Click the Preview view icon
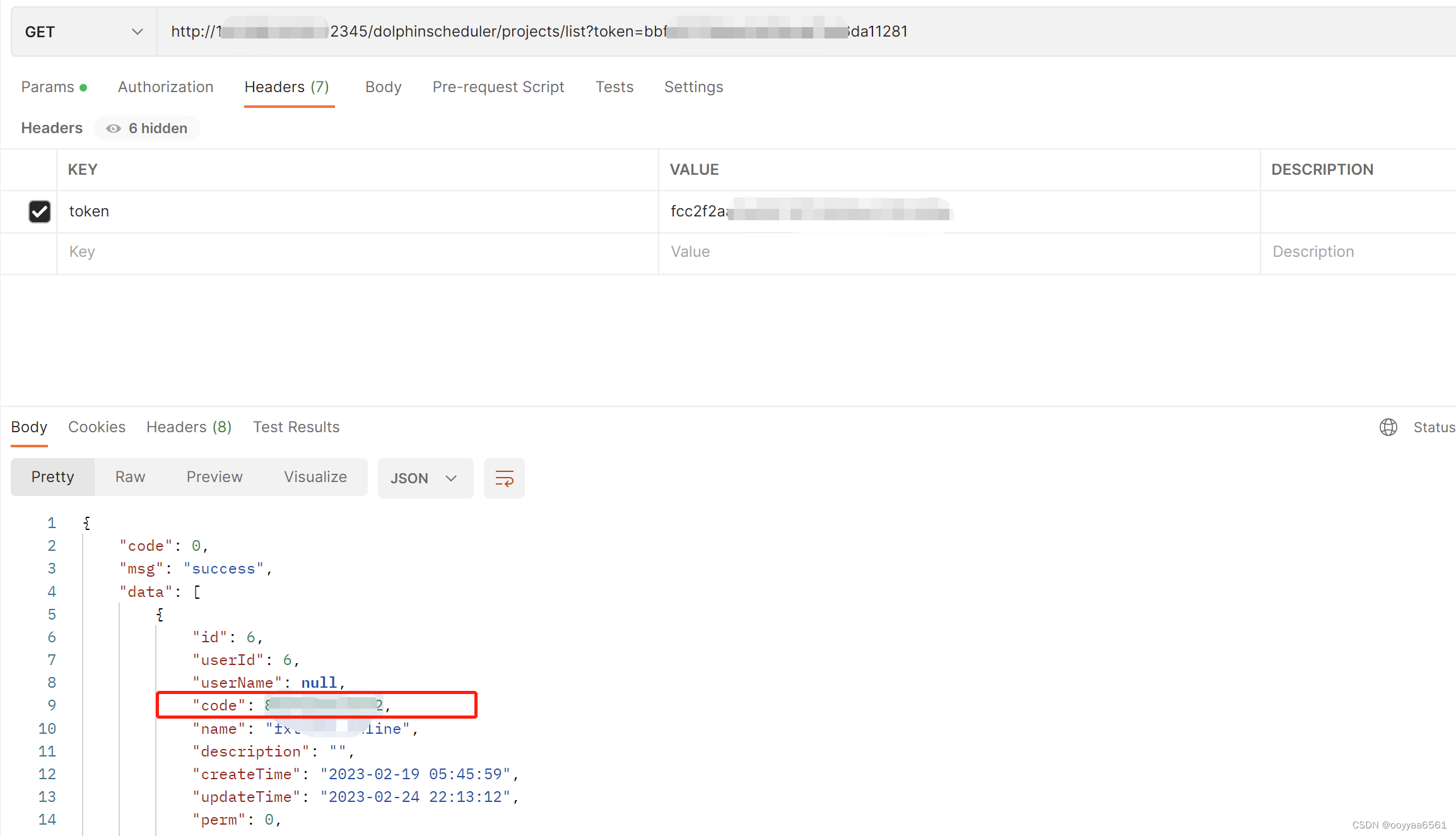 click(215, 477)
